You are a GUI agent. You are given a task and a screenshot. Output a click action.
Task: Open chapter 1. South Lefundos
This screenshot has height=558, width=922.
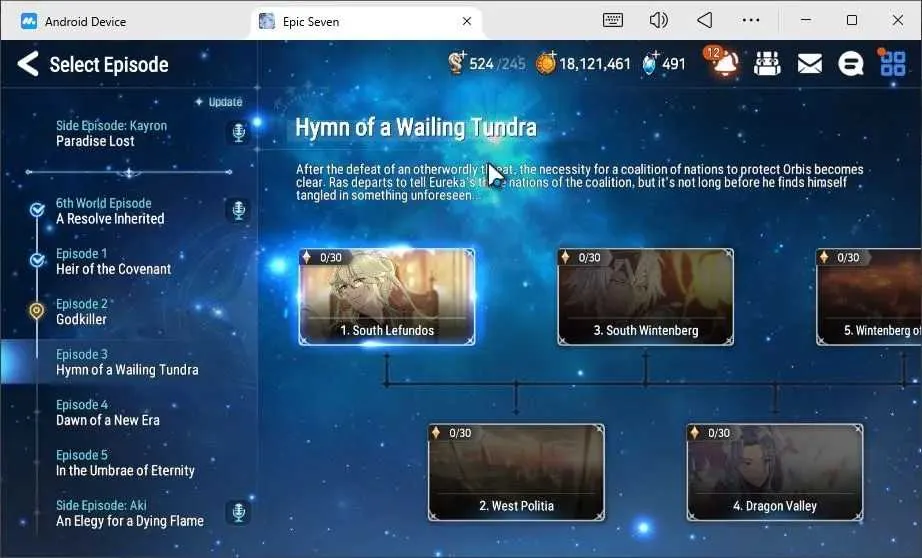387,297
